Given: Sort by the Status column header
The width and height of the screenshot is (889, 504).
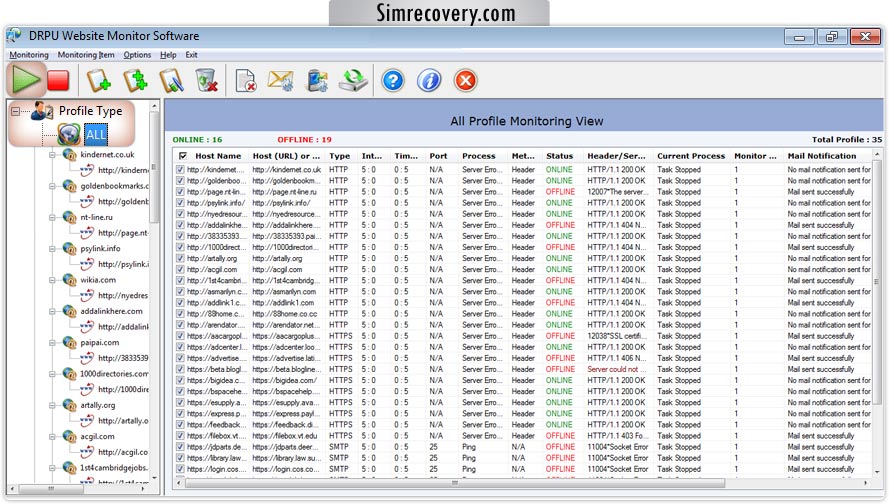Looking at the screenshot, I should point(560,156).
